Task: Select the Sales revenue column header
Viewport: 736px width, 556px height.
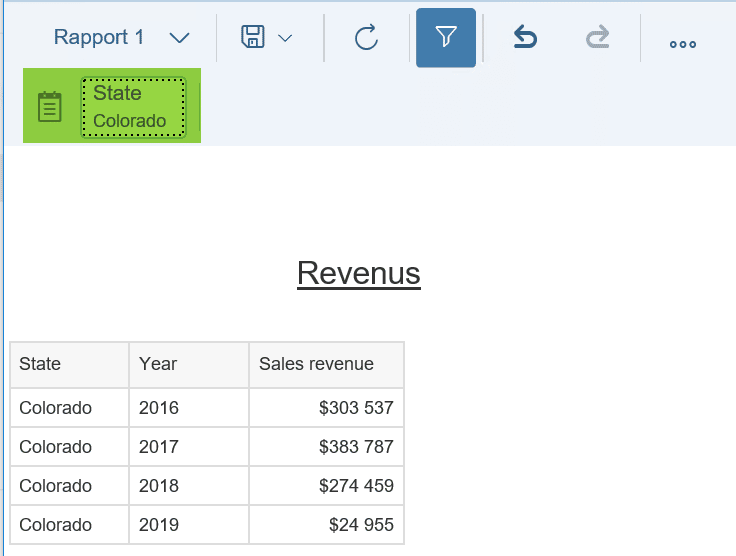Action: 326,365
